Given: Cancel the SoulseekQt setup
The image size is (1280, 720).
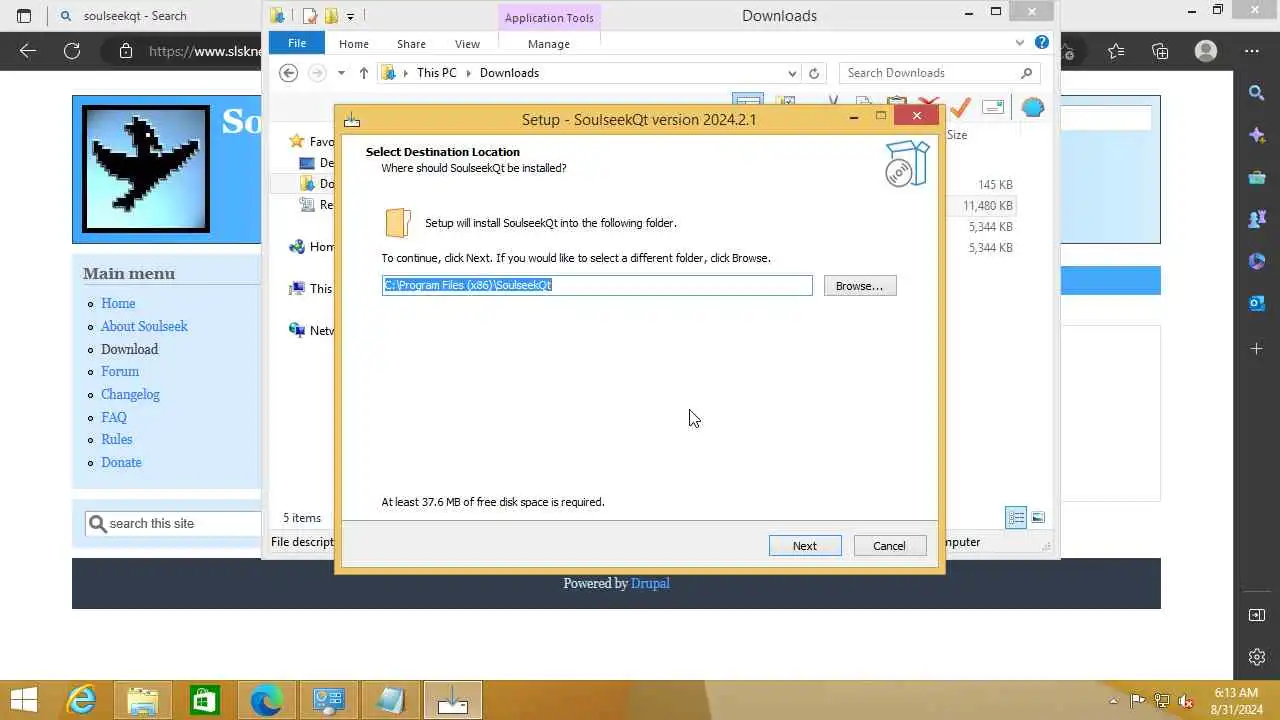Looking at the screenshot, I should pyautogui.click(x=890, y=546).
